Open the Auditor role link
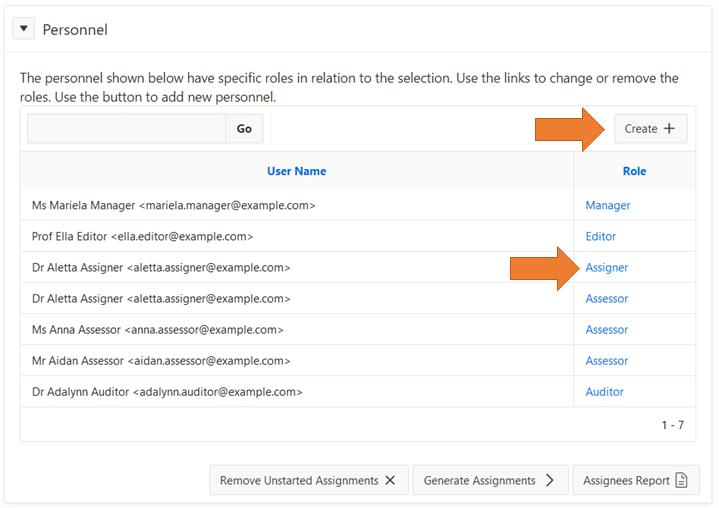Screen dimensions: 719x508 click(605, 391)
